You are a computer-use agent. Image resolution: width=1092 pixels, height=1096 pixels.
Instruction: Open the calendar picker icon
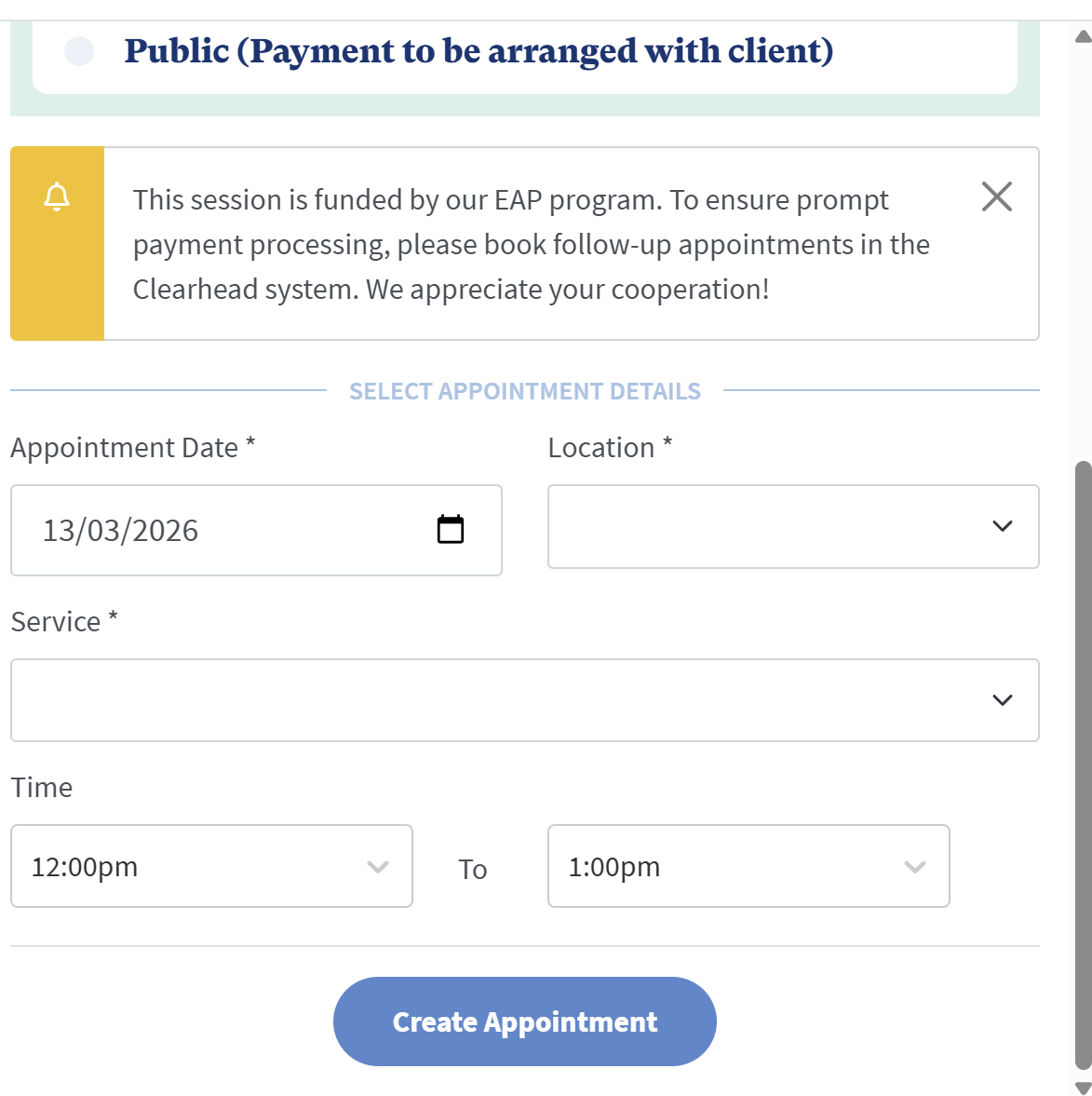451,530
